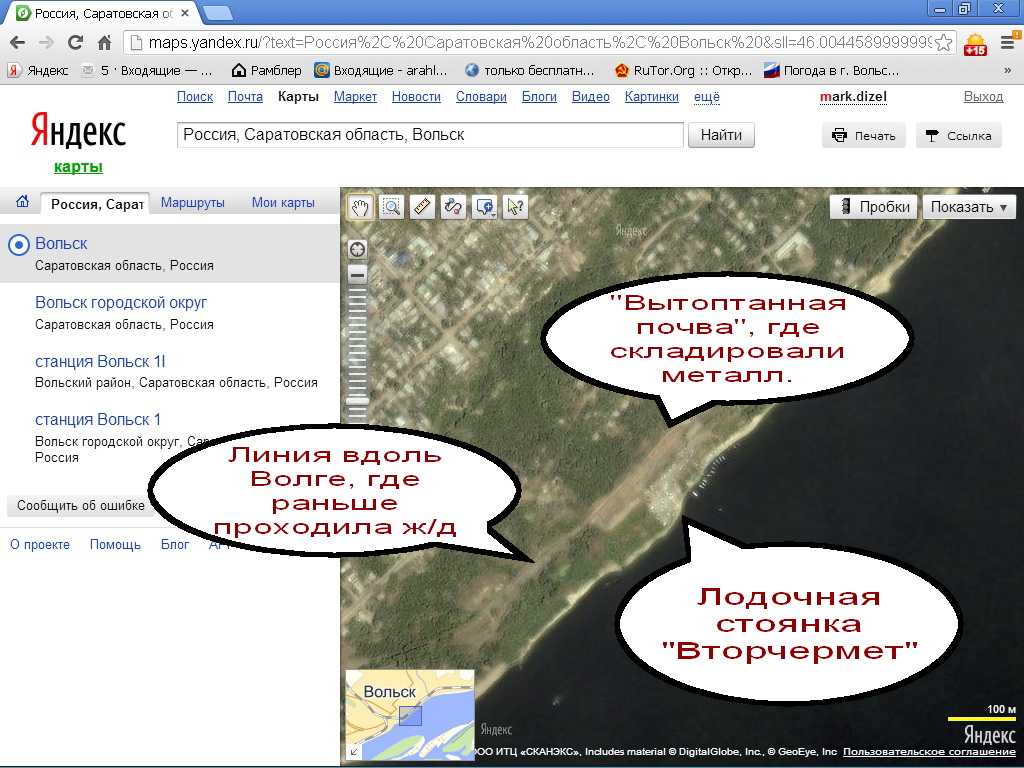The width and height of the screenshot is (1024, 768).
Task: Collapse the mini overview map arrow
Action: 353,751
